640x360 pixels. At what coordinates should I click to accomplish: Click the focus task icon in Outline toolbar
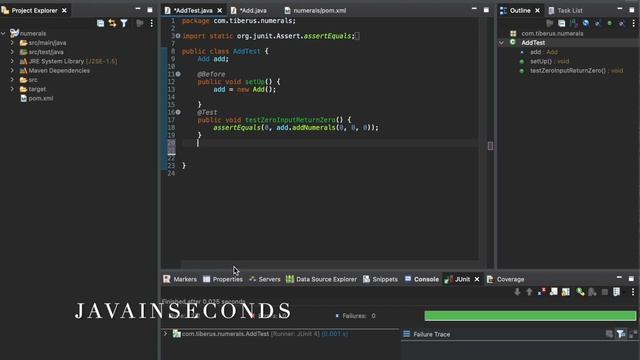click(550, 23)
